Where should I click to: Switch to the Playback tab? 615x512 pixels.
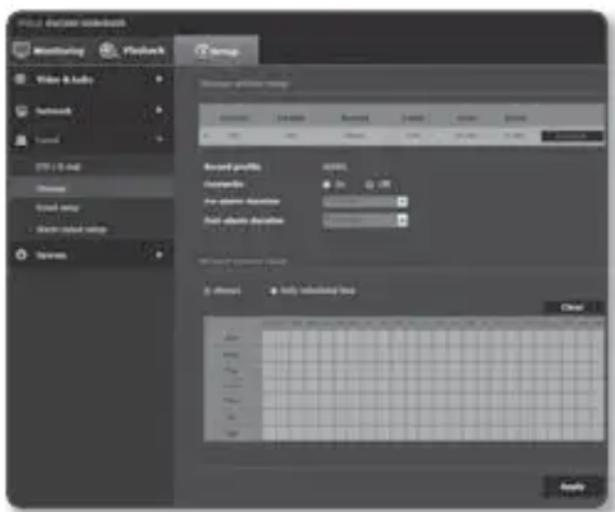pyautogui.click(x=132, y=51)
